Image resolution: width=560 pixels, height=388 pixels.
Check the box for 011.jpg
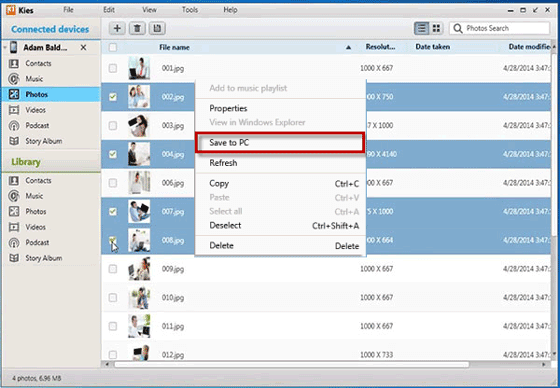point(113,326)
